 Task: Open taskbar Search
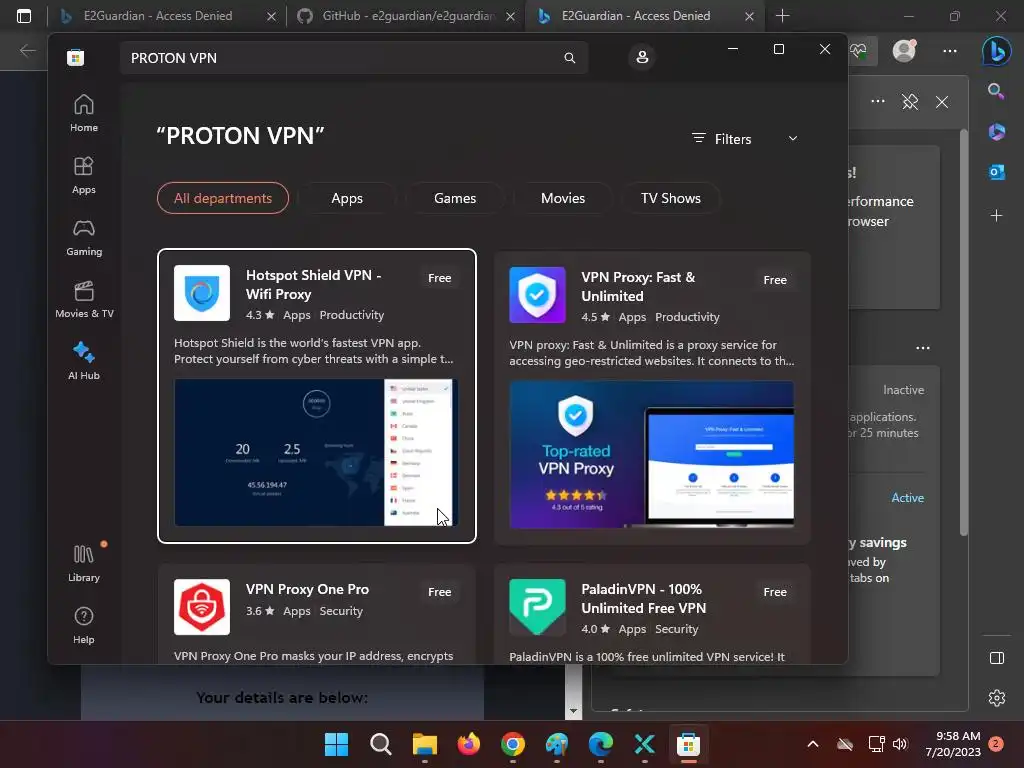coord(380,744)
